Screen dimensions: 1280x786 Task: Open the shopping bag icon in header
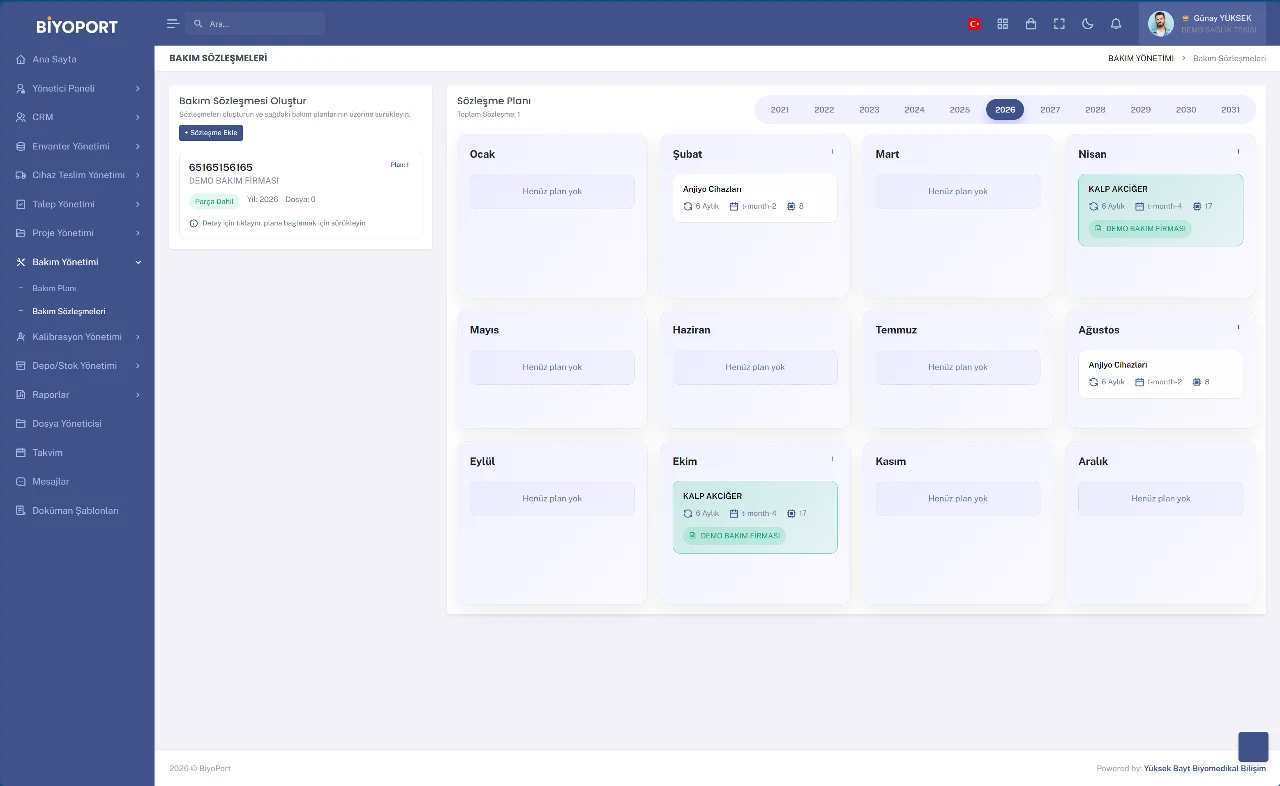click(x=1031, y=24)
